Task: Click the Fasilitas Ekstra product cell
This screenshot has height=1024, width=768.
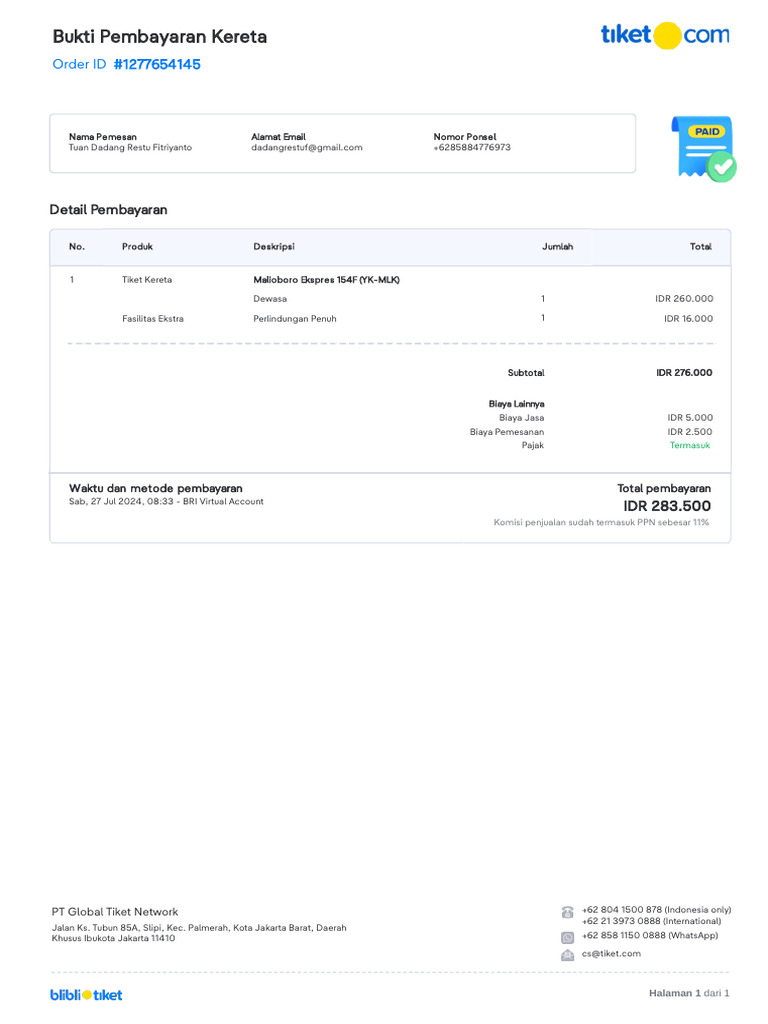Action: tap(153, 319)
